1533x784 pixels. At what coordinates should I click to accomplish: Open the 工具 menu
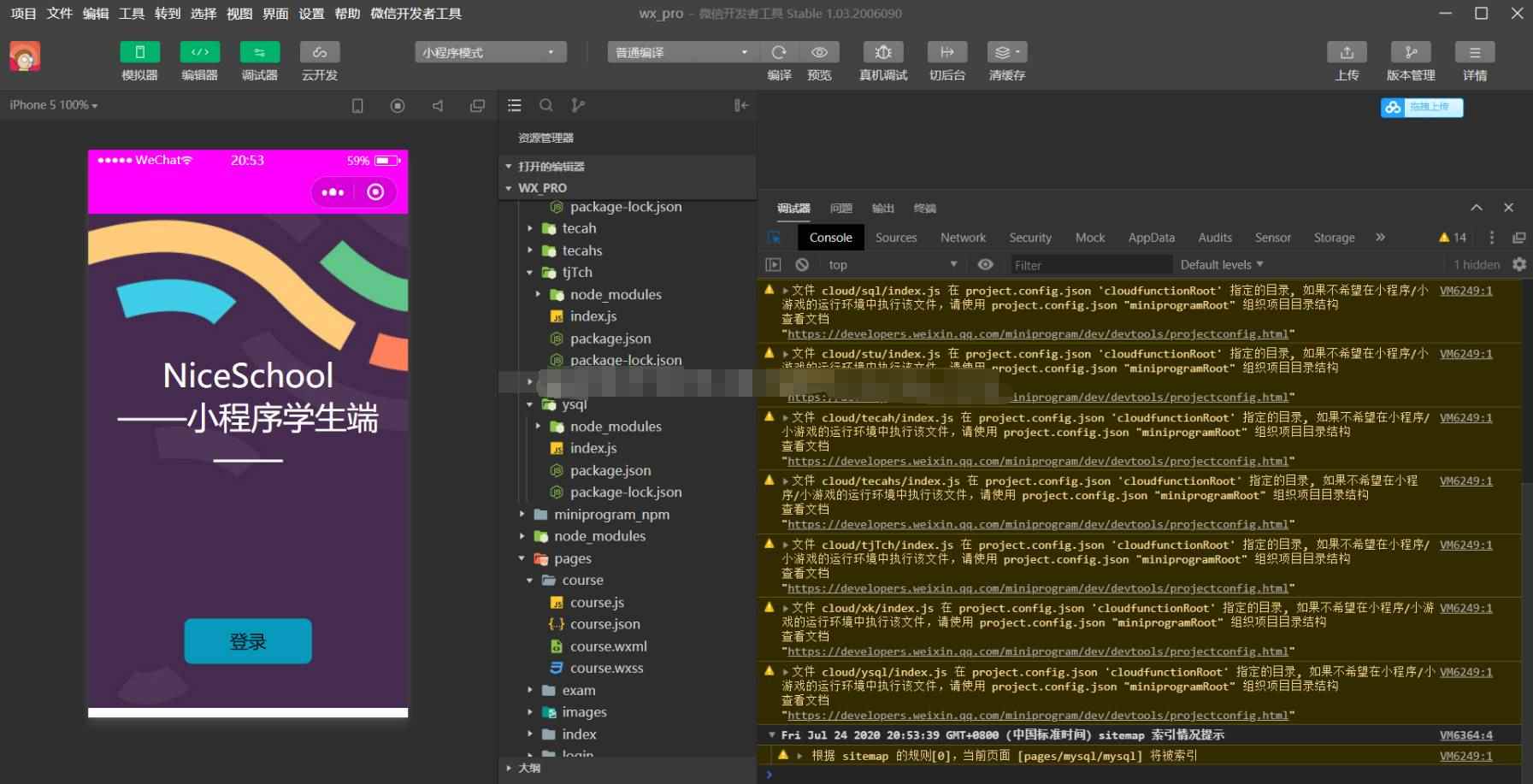click(131, 14)
